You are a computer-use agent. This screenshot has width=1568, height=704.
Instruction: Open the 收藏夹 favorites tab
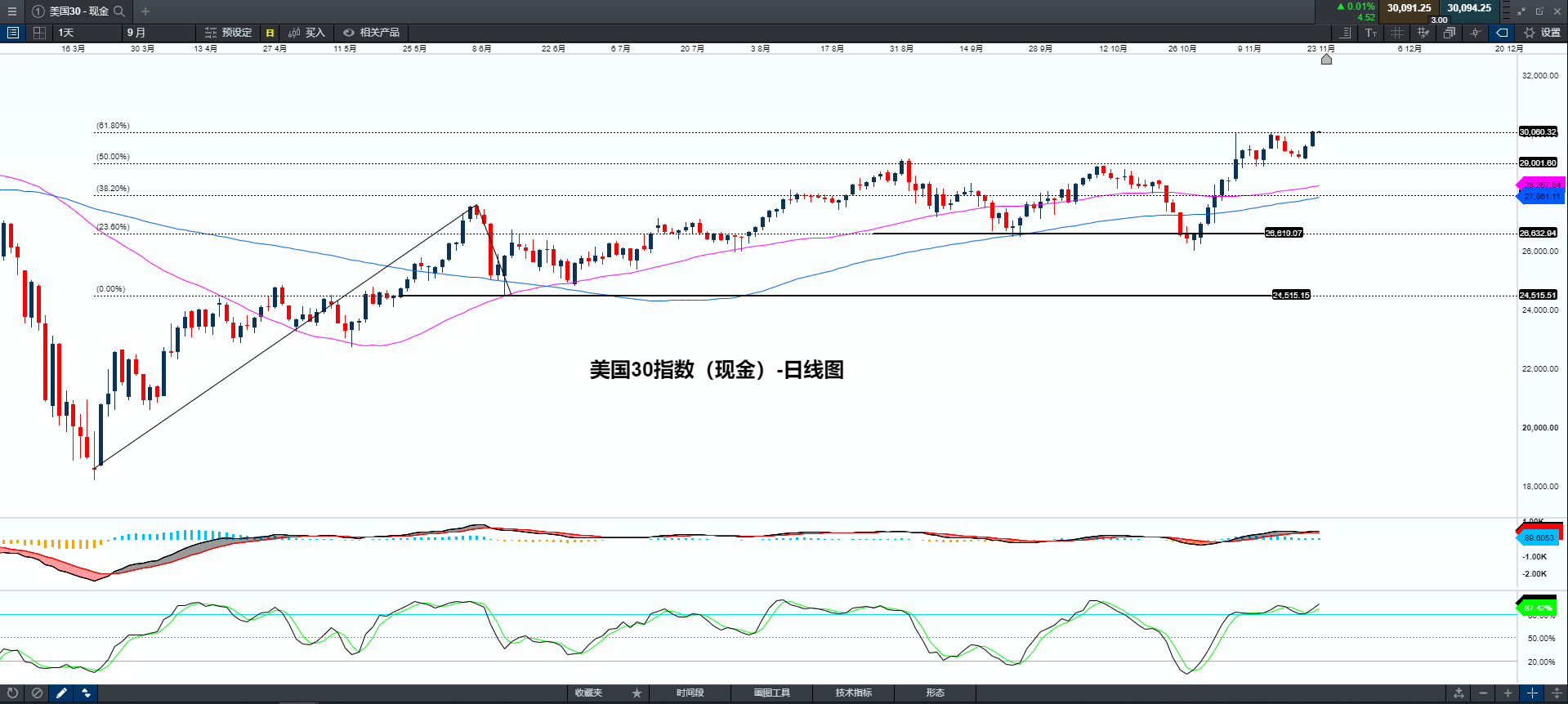tap(588, 693)
